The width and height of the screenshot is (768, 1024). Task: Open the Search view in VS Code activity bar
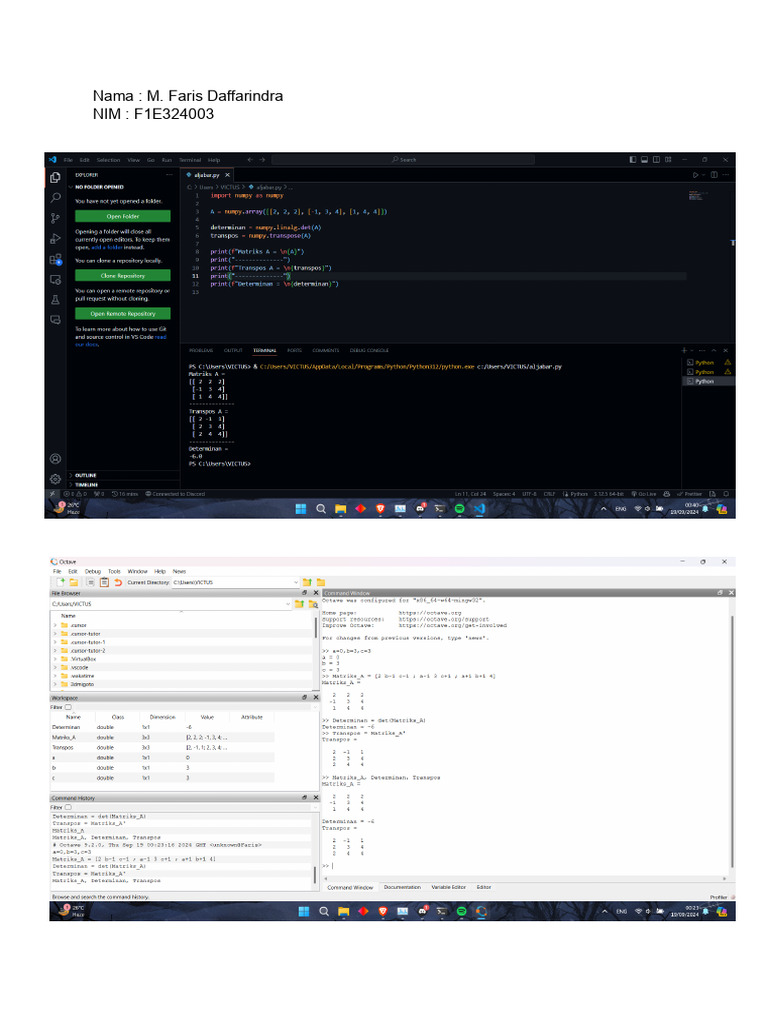56,197
